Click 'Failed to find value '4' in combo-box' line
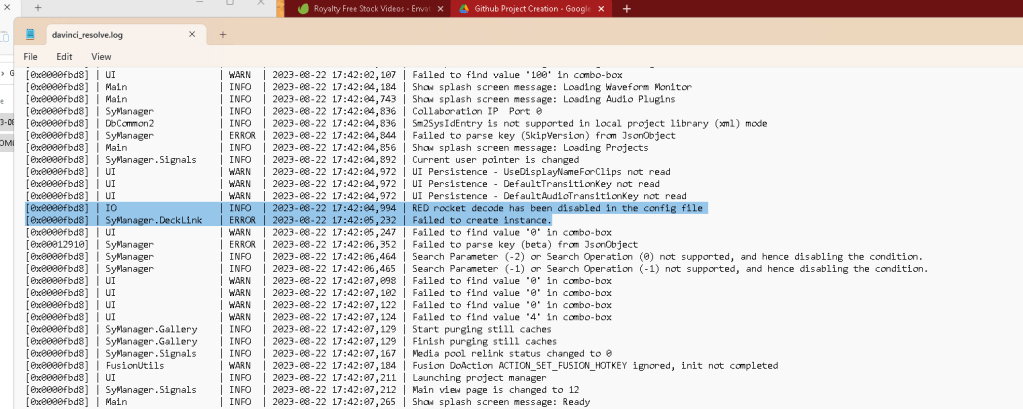Viewport: 1023px width, 409px height. 512,317
